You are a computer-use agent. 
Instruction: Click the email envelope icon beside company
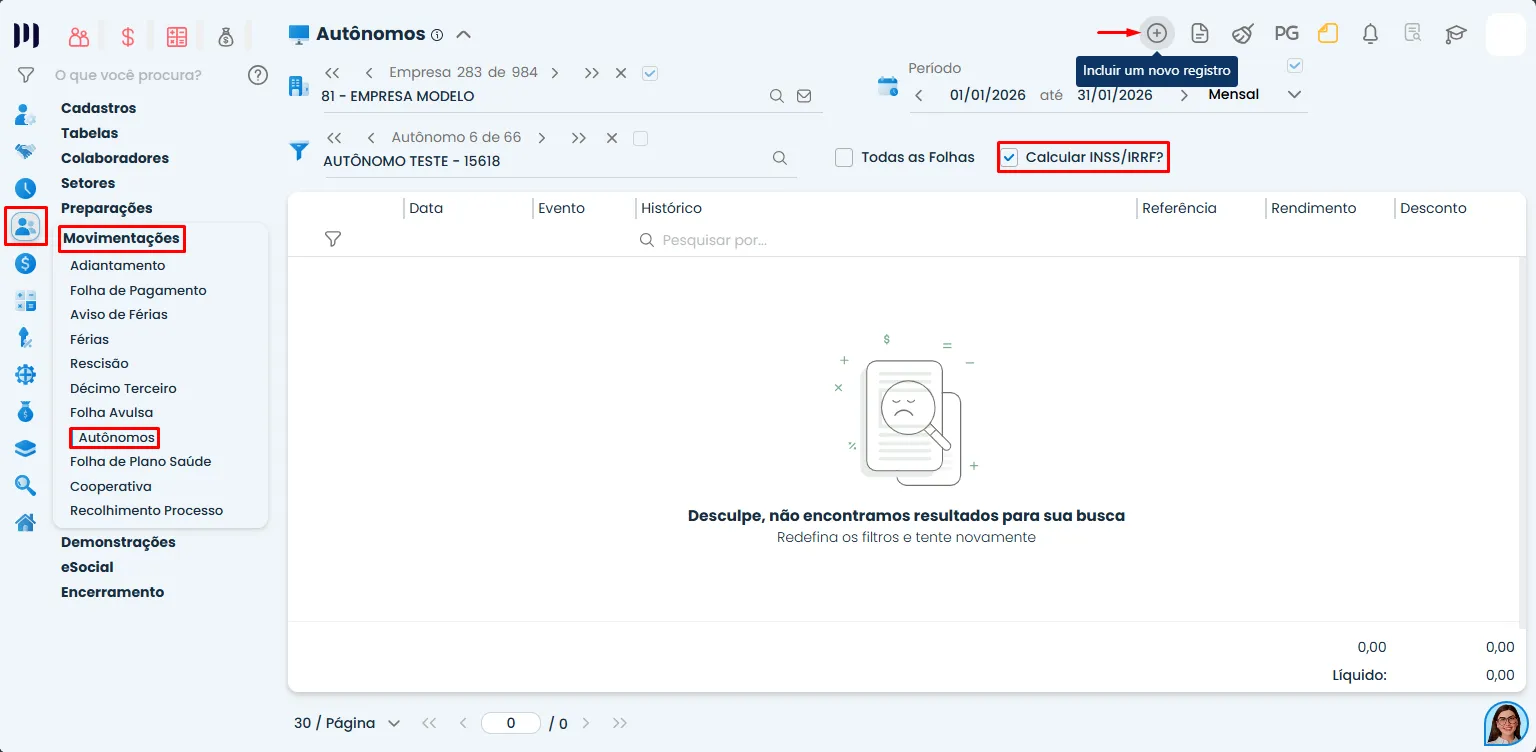tap(804, 96)
